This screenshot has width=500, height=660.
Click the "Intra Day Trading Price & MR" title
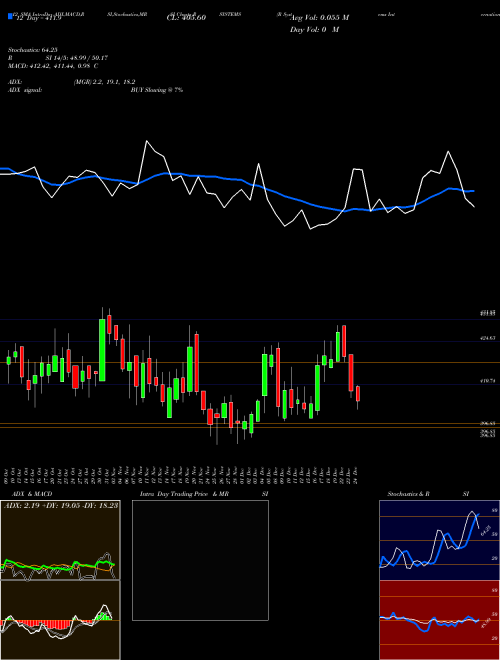tap(185, 494)
